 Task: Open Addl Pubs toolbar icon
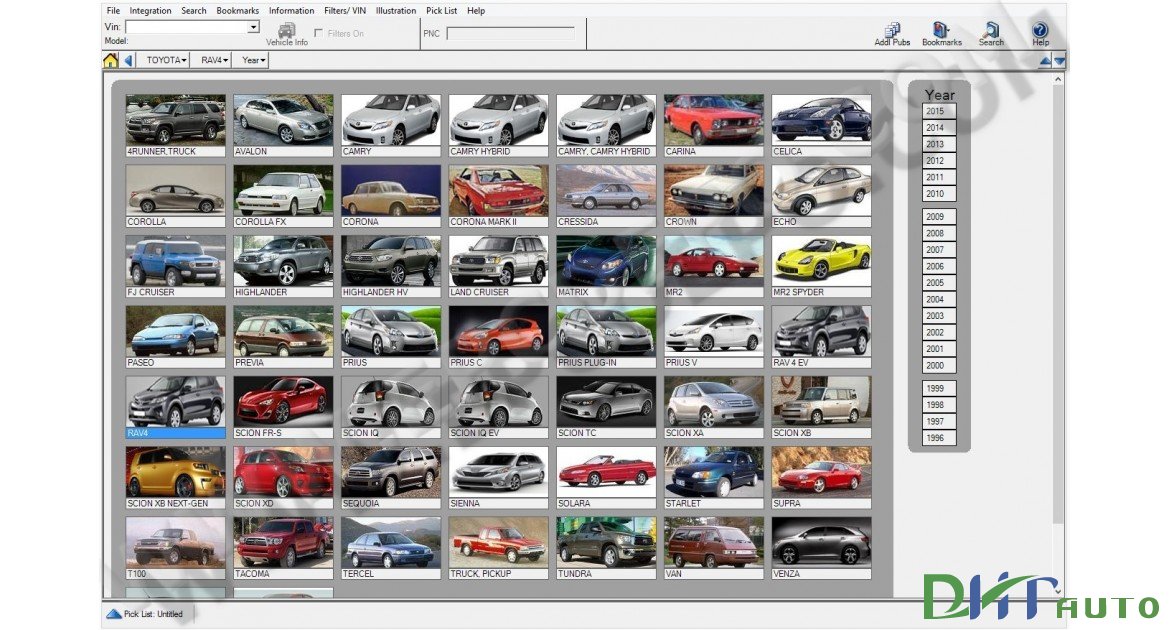coord(892,34)
